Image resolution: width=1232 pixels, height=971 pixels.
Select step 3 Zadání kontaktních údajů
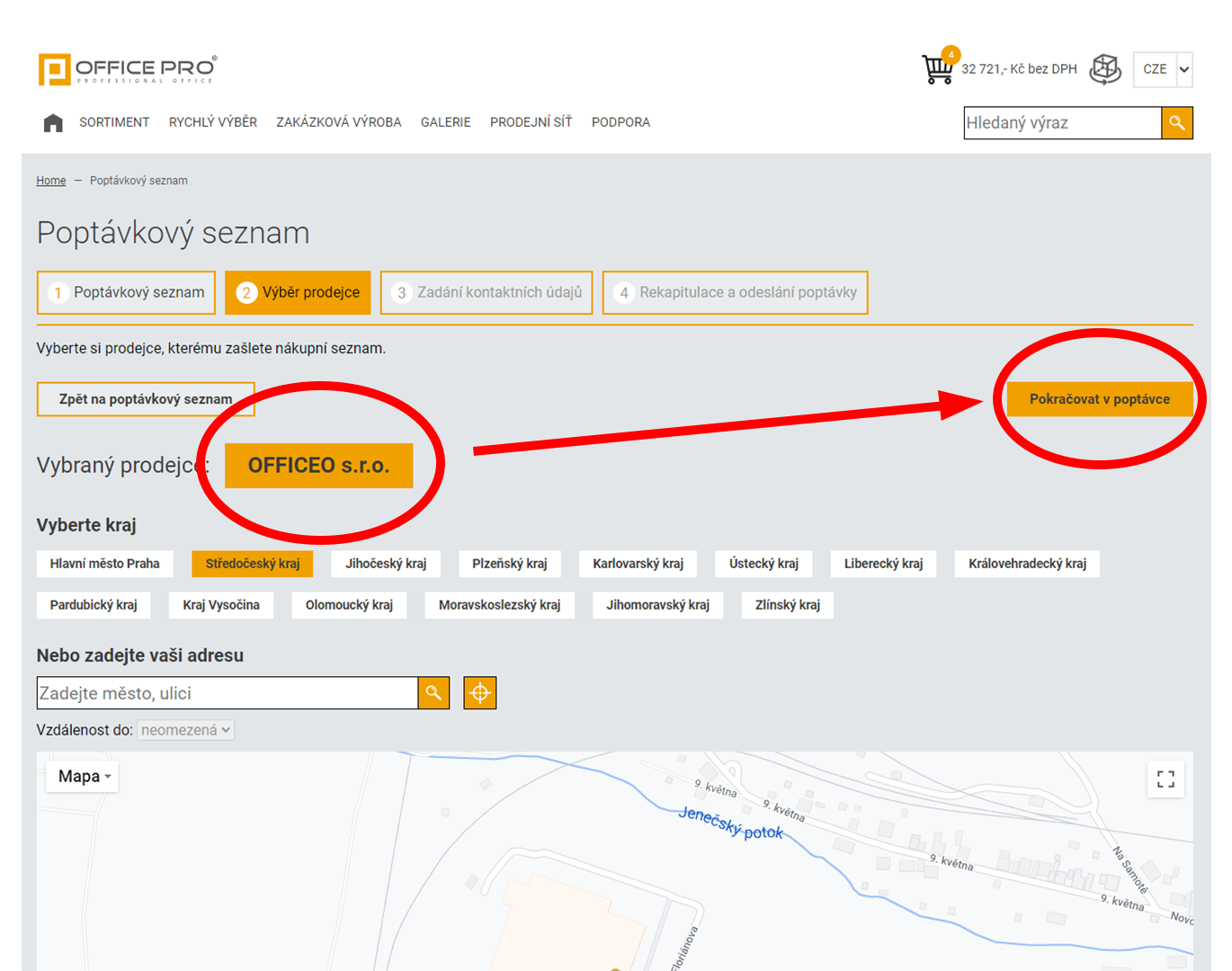tap(487, 293)
